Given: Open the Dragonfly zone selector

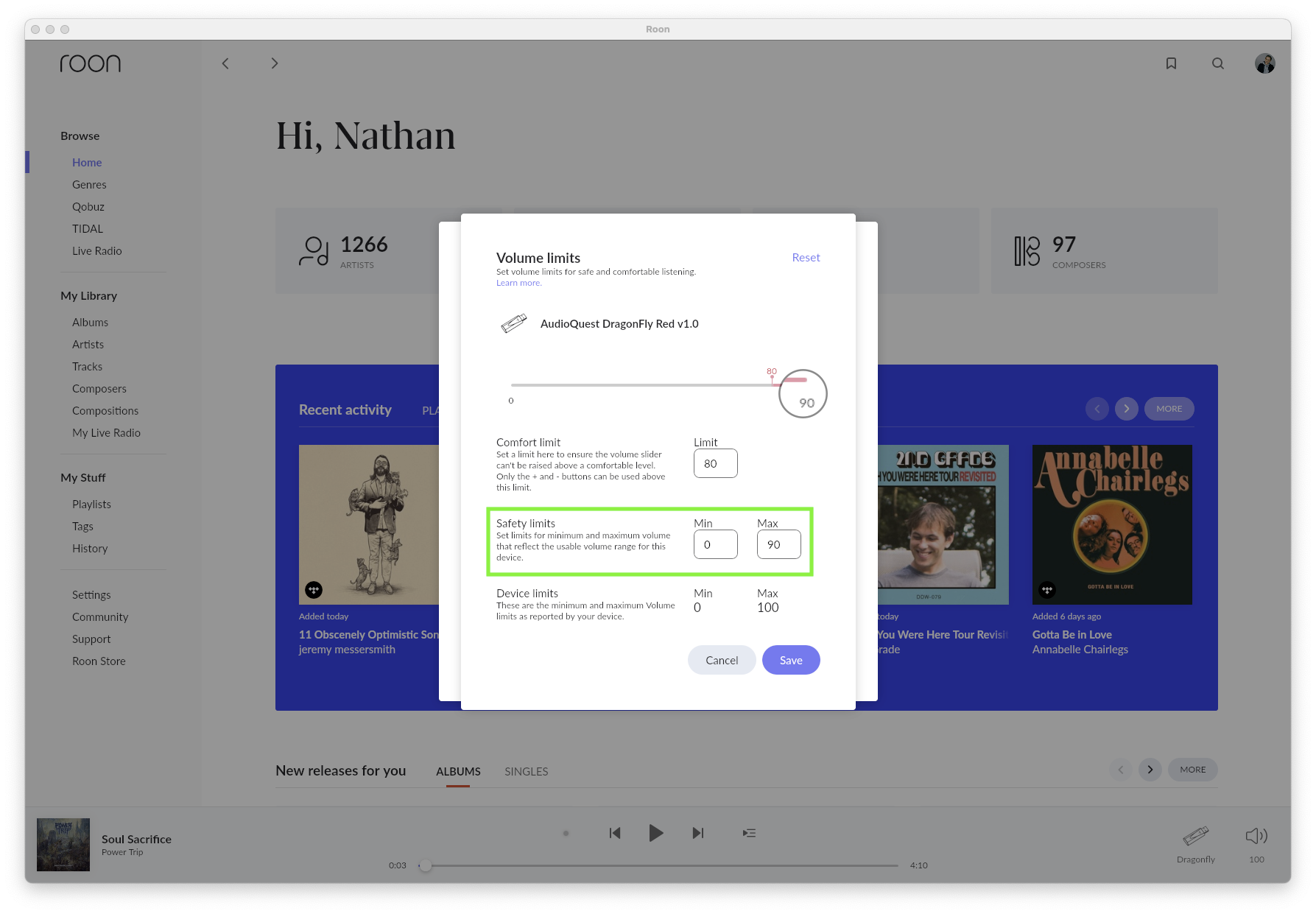Looking at the screenshot, I should tap(1196, 843).
